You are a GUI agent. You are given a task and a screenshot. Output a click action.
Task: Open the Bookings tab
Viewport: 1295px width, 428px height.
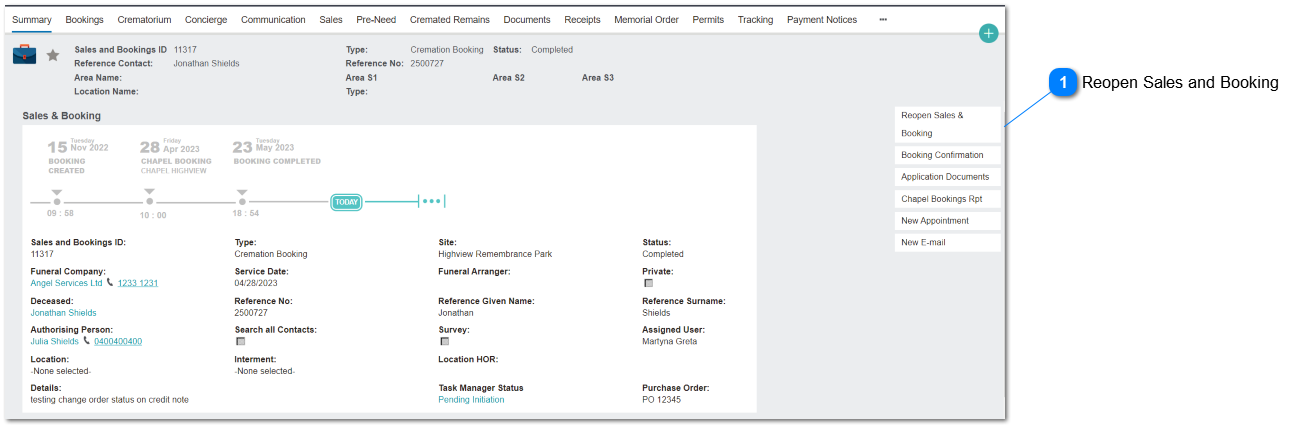[85, 19]
